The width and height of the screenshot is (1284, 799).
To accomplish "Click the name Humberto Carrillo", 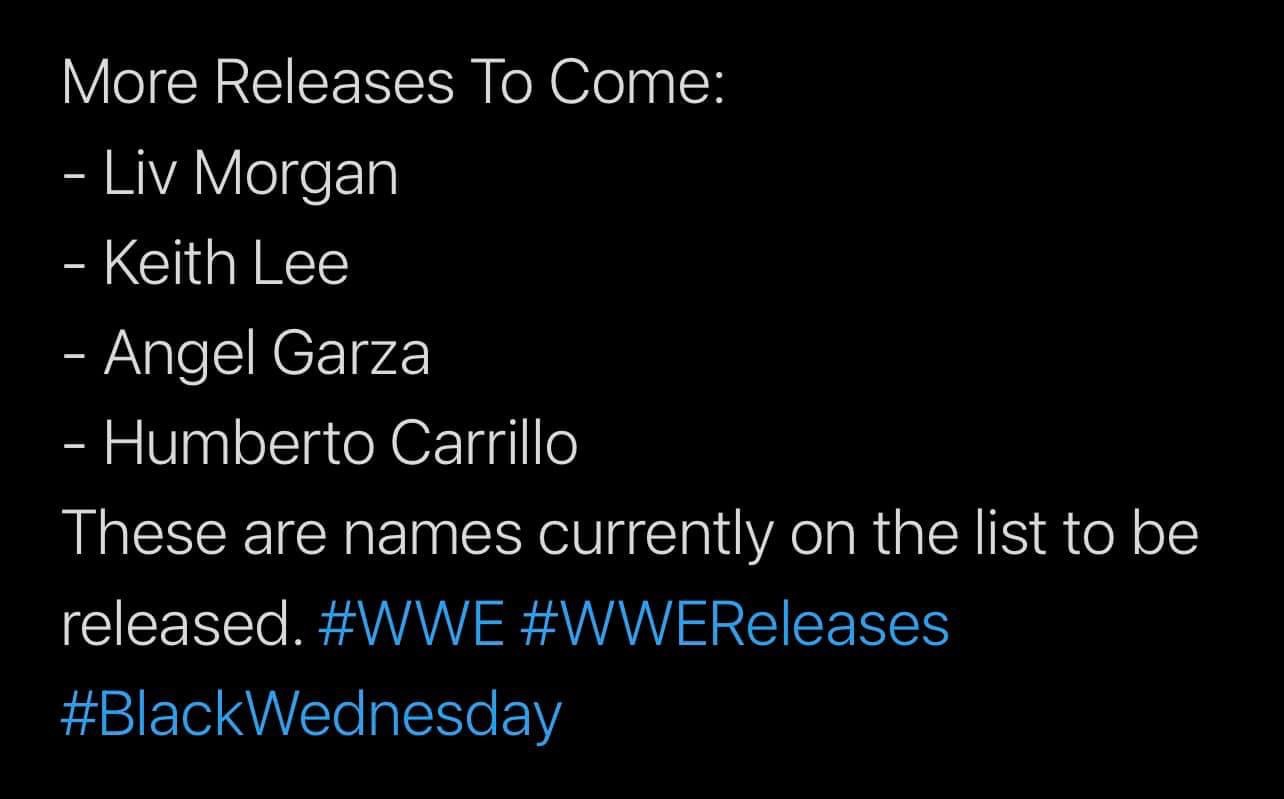I will (x=341, y=444).
